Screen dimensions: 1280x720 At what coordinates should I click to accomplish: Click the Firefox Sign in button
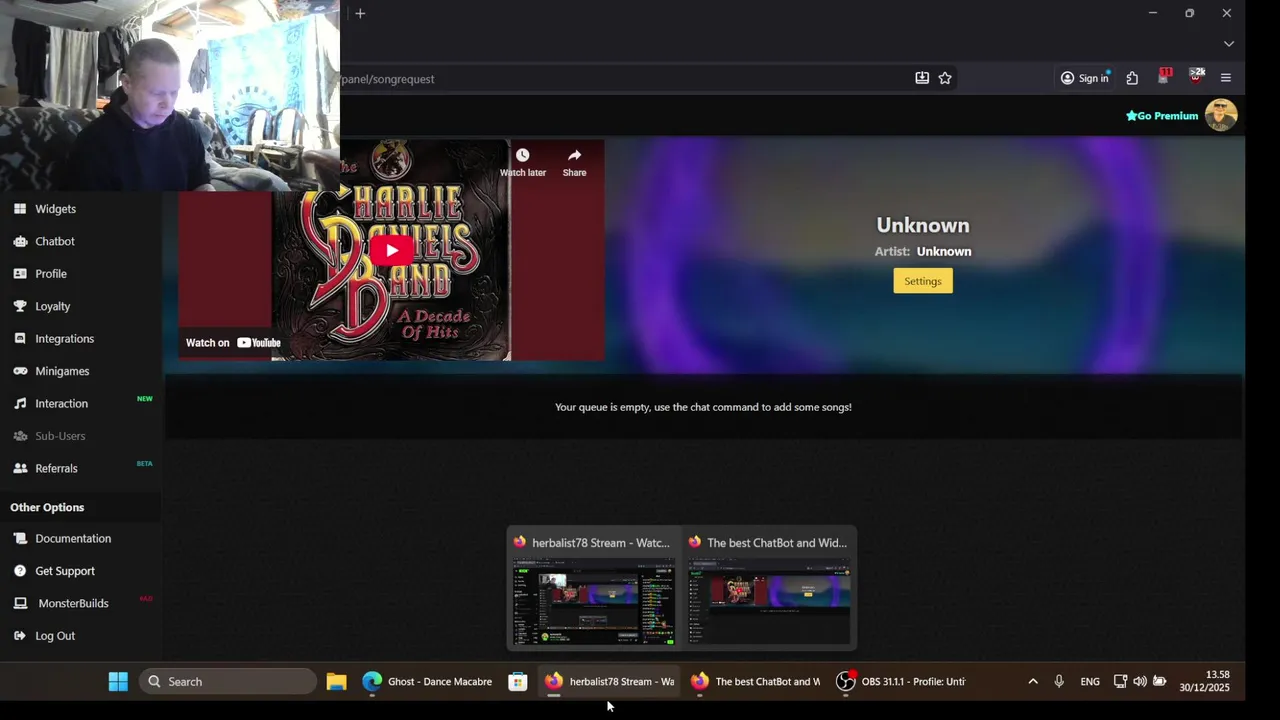click(1085, 78)
